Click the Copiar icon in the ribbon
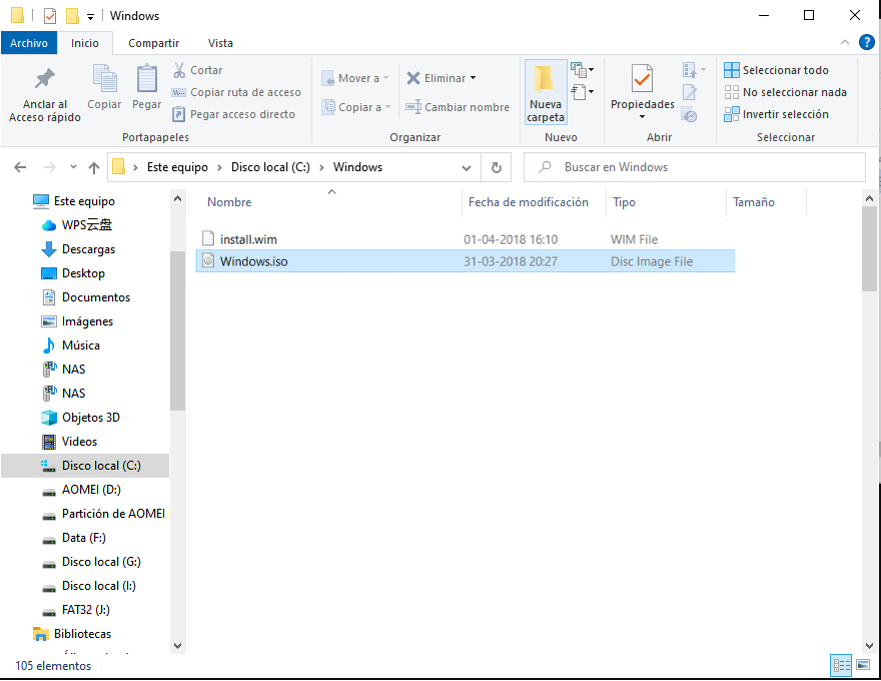Screen dimensions: 881x681 coord(104,90)
